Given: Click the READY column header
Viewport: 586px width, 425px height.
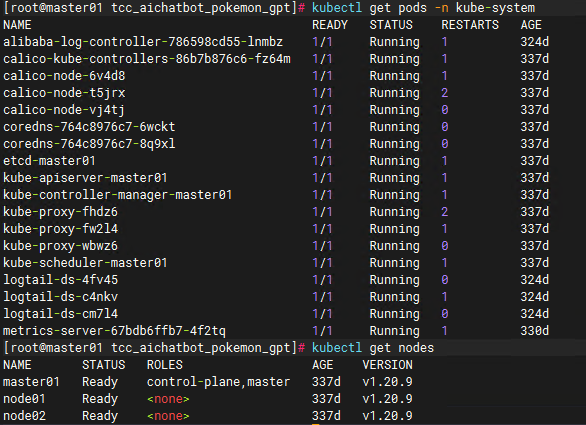Looking at the screenshot, I should [330, 25].
